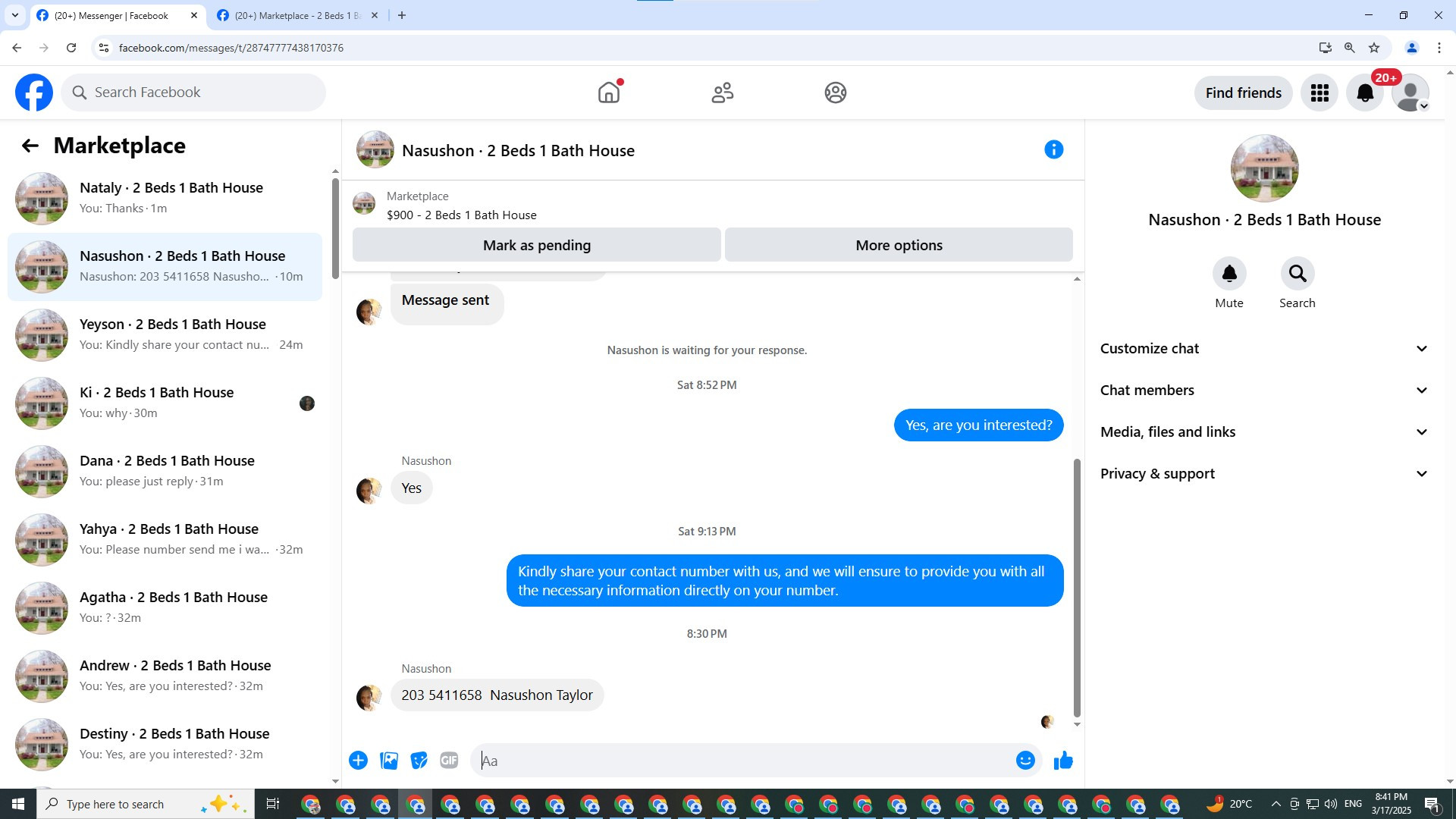Open the Agatha conversation
This screenshot has height=819, width=1456.
(165, 608)
